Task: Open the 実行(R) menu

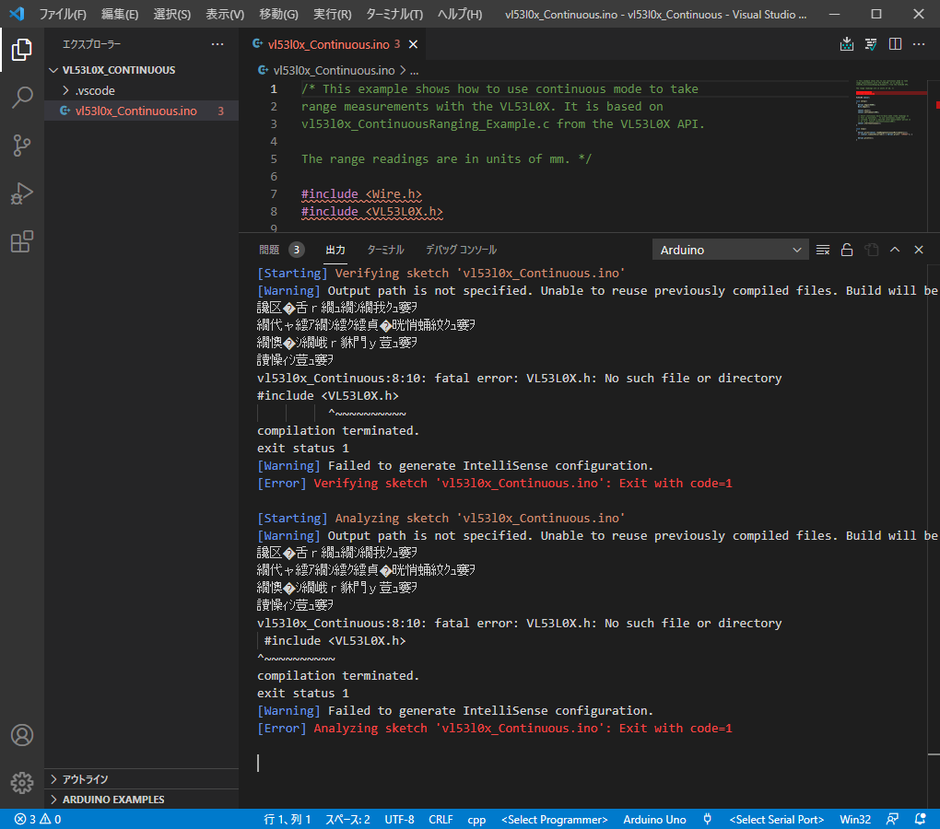Action: (x=332, y=14)
